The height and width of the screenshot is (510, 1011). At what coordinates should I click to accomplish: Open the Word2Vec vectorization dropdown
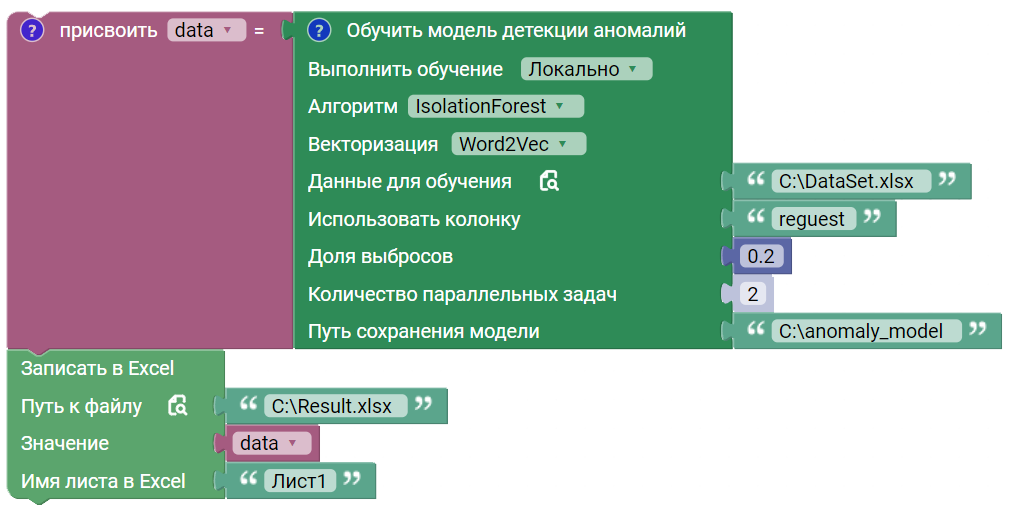[518, 144]
